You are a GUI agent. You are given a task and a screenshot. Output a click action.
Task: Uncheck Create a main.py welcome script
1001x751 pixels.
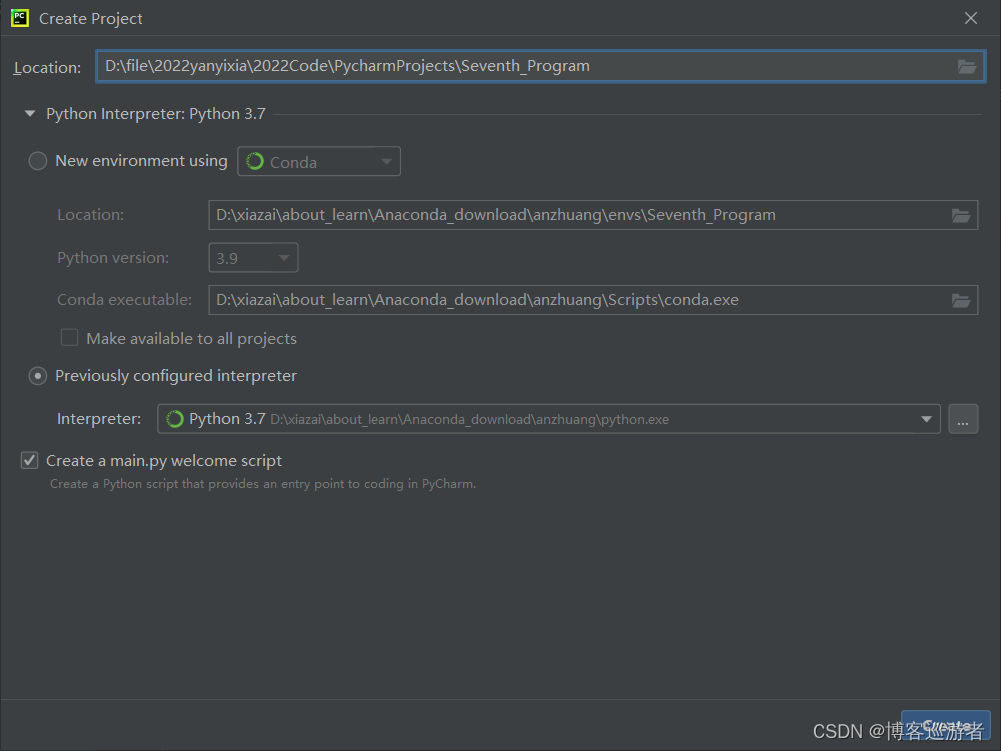click(29, 460)
